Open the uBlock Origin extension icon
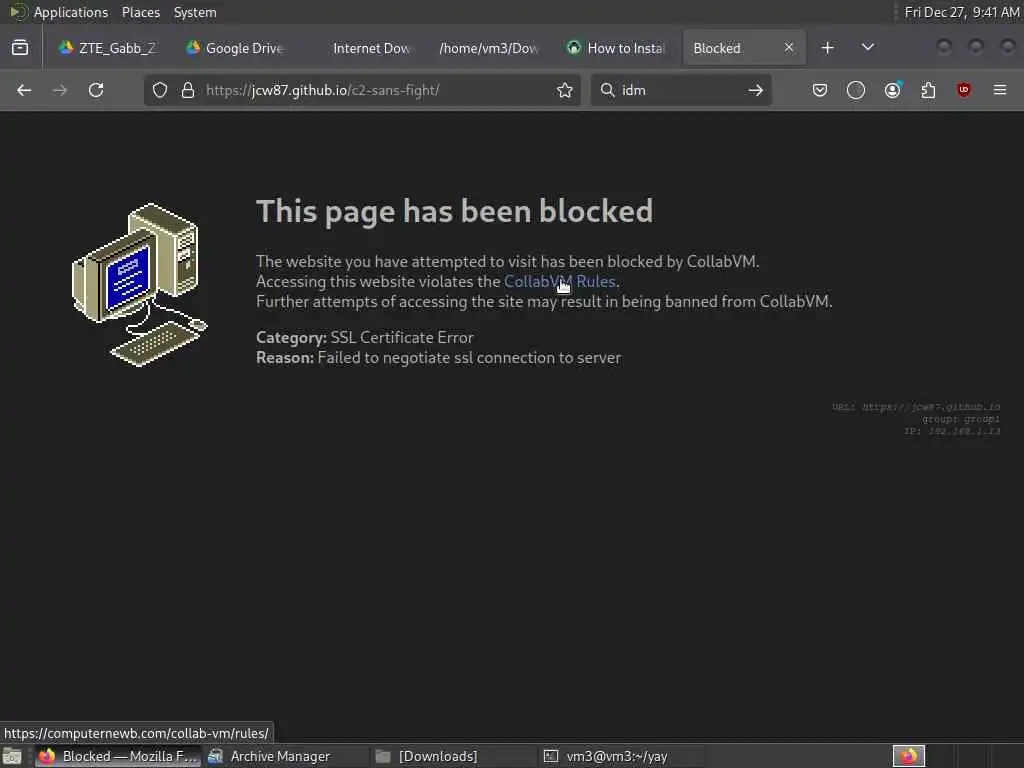The width and height of the screenshot is (1024, 768). click(x=964, y=90)
